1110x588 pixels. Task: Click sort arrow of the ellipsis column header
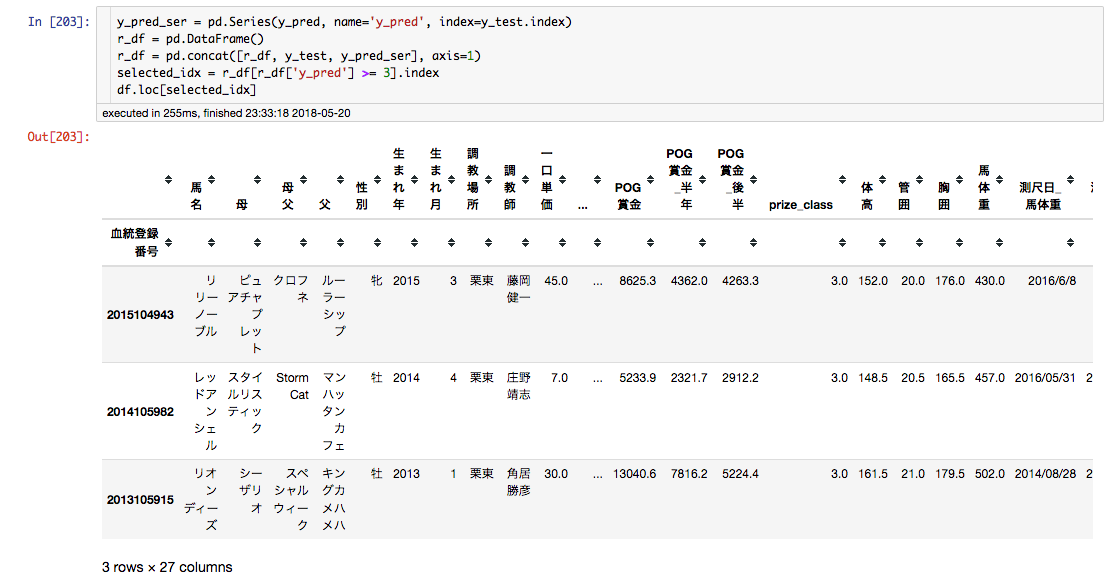point(597,180)
